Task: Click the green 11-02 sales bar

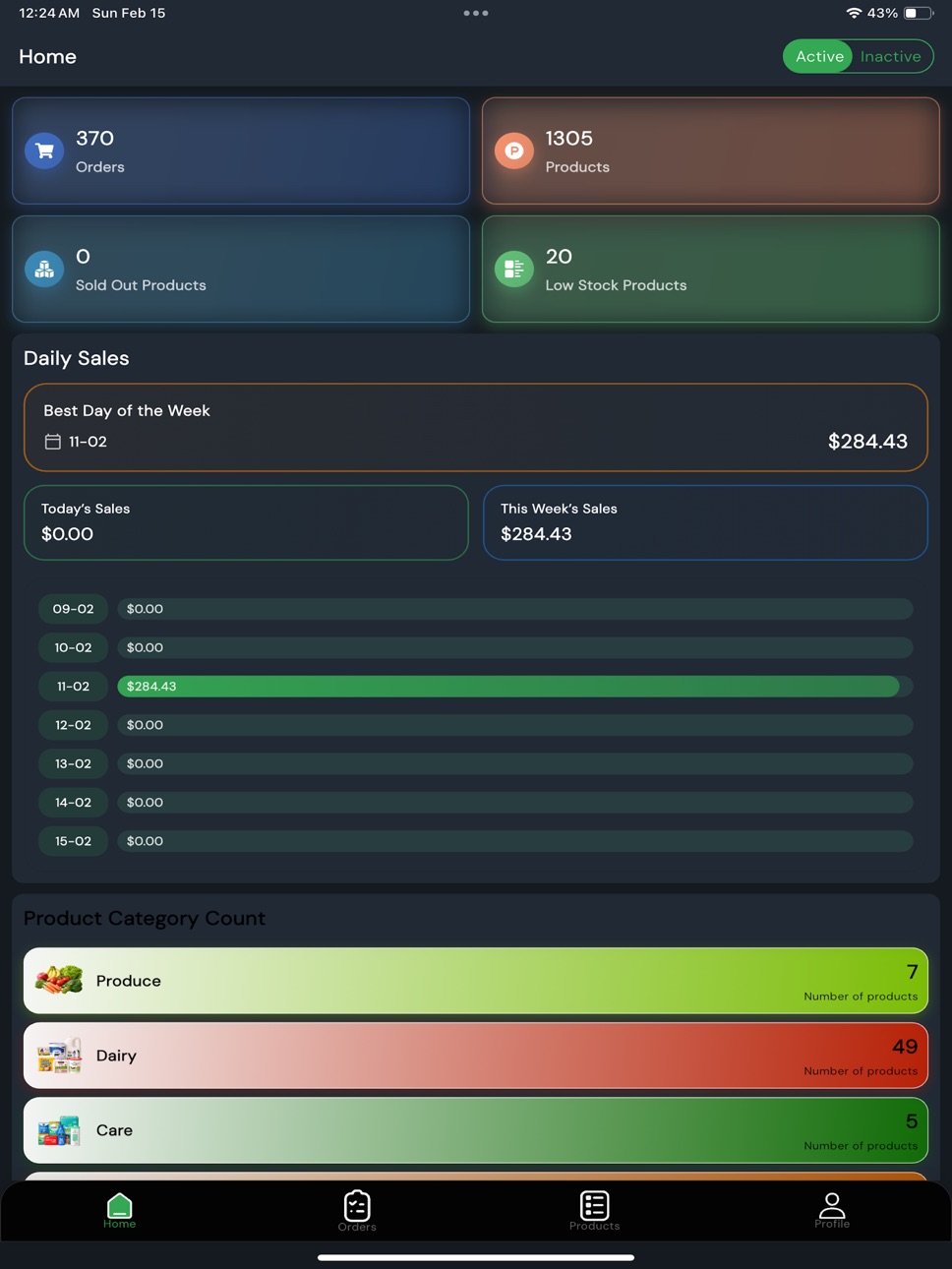Action: pyautogui.click(x=508, y=687)
